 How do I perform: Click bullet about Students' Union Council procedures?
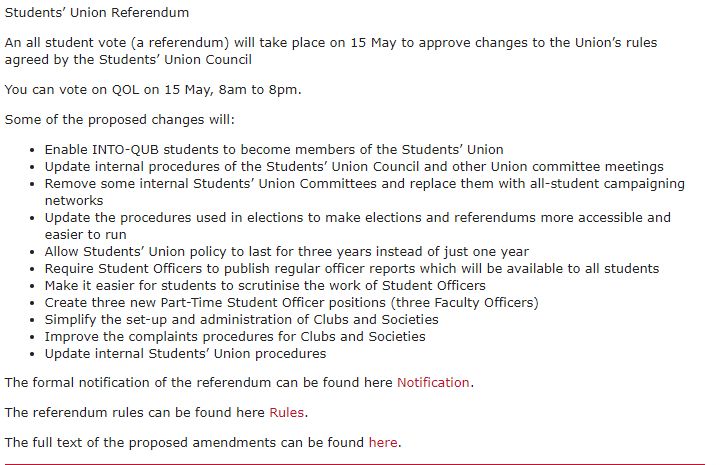(354, 167)
